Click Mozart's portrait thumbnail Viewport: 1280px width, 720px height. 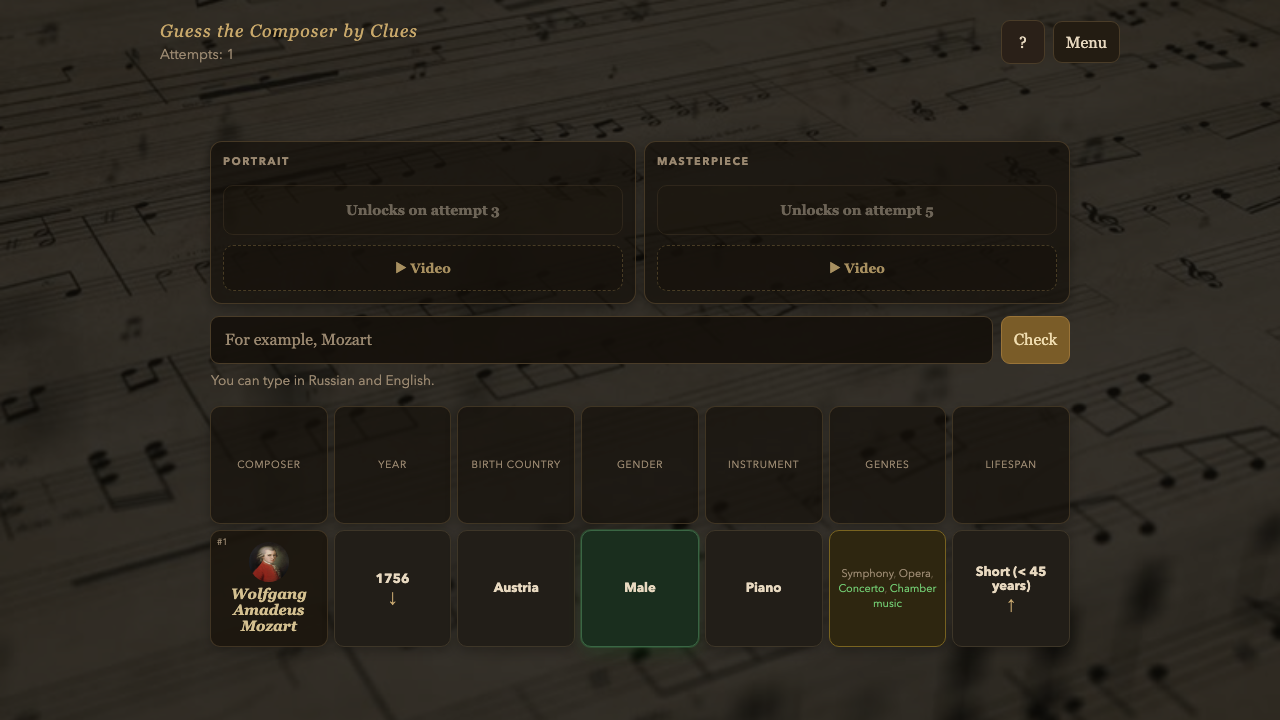[269, 563]
